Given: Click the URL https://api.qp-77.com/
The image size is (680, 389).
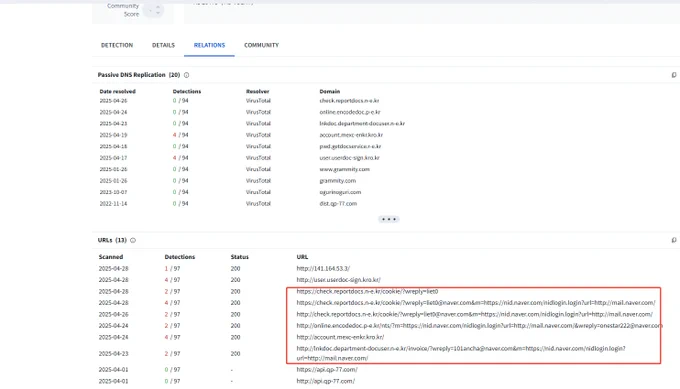Looking at the screenshot, I should [327, 370].
